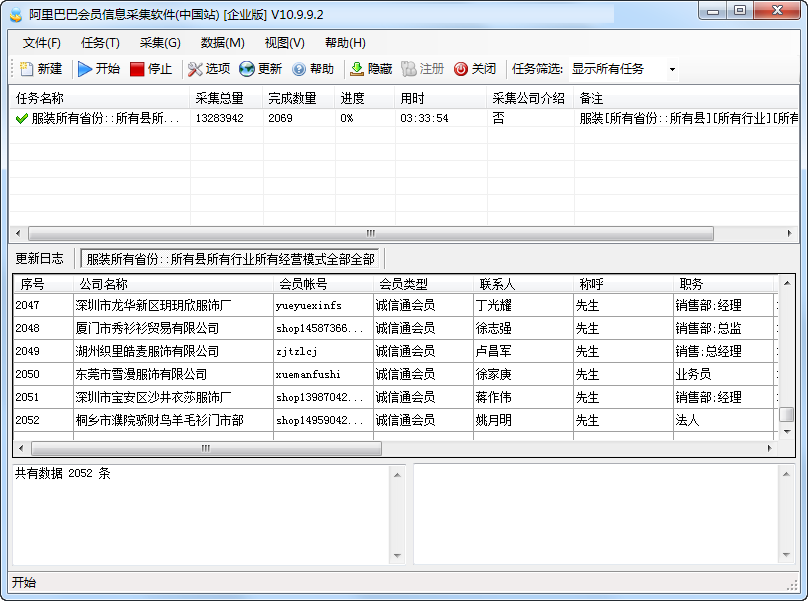
Task: Click the 会员帐号 column header
Action: (x=323, y=284)
